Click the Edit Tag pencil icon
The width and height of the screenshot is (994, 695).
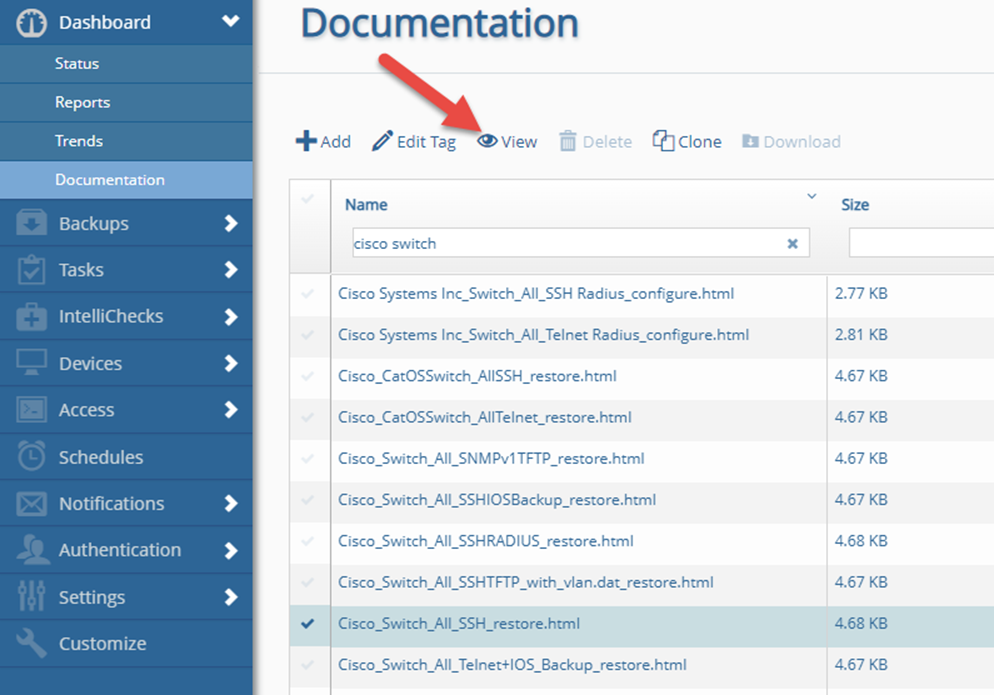[x=382, y=141]
